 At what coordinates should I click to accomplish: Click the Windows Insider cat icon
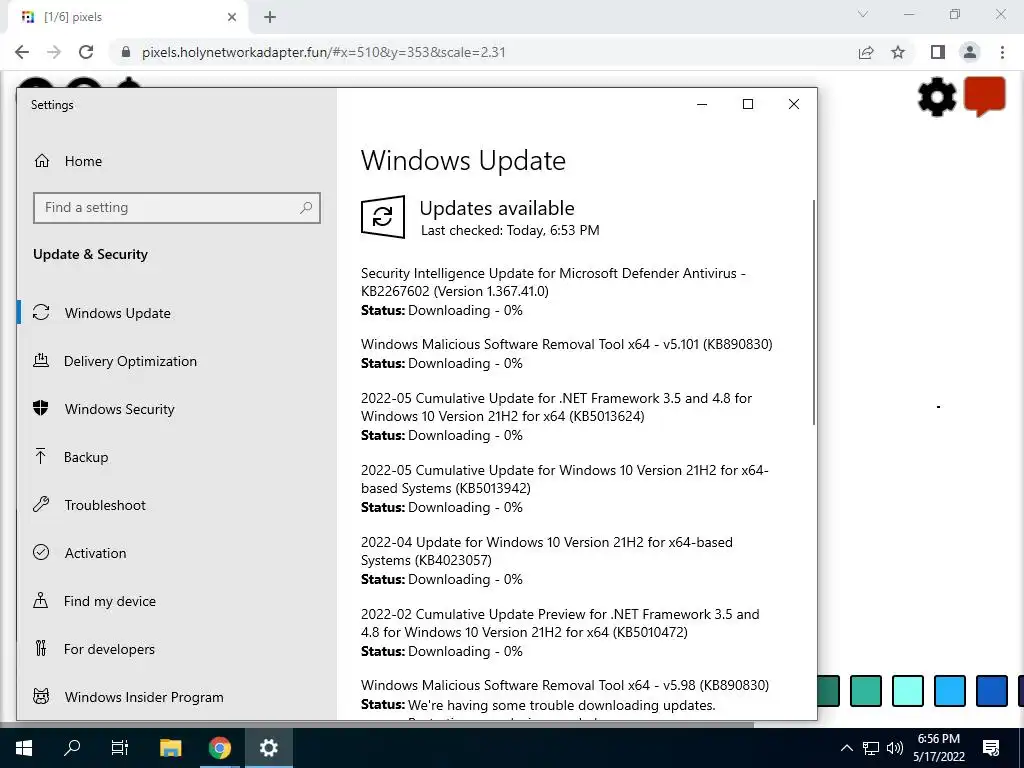click(x=41, y=696)
